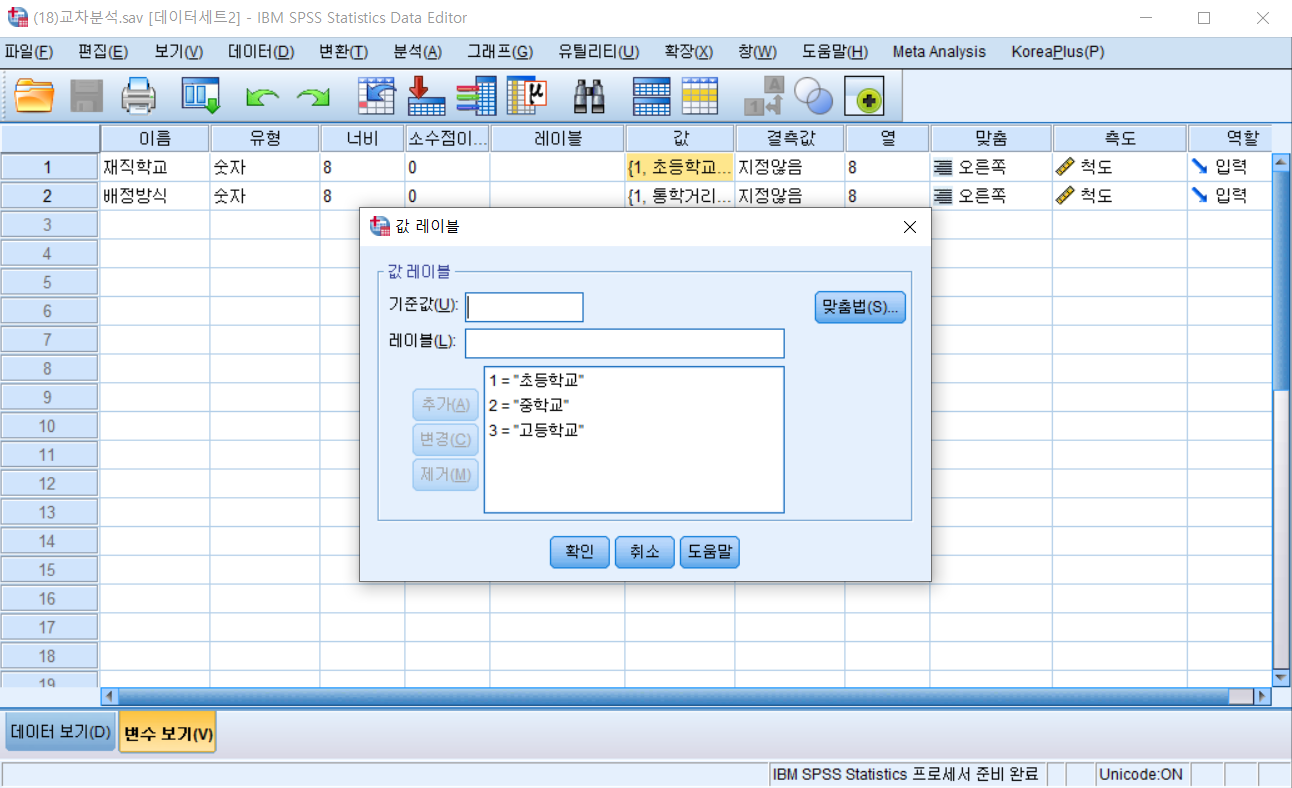Open the 변환(T) menu
1292x788 pixels.
[x=343, y=52]
